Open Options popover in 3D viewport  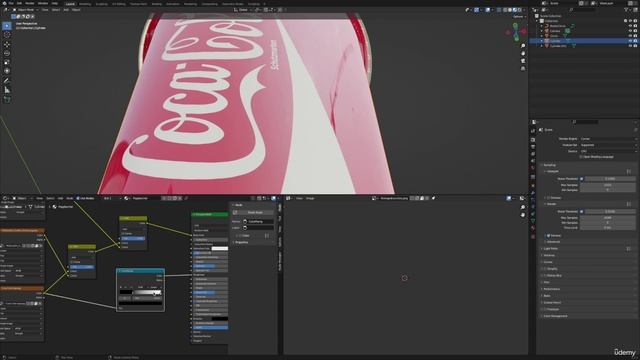coord(519,17)
